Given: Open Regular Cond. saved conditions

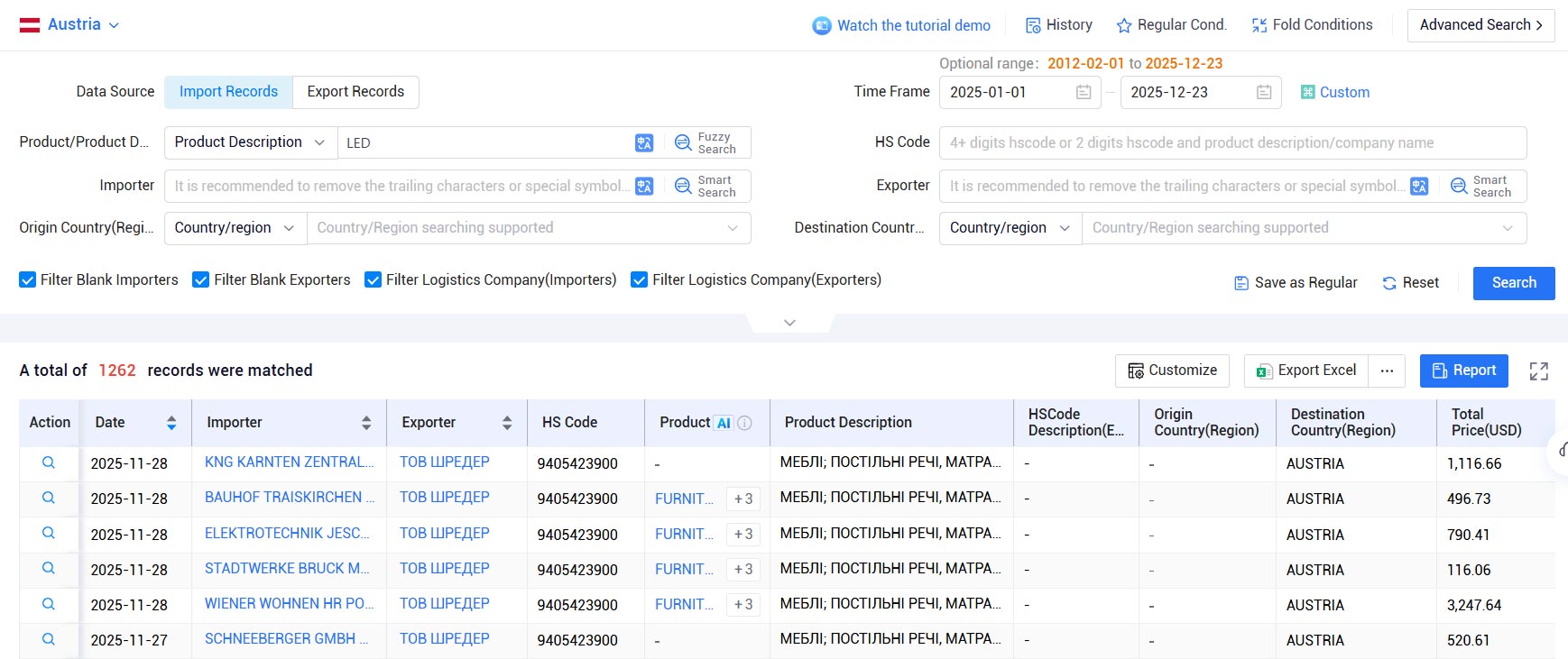Looking at the screenshot, I should (1171, 25).
